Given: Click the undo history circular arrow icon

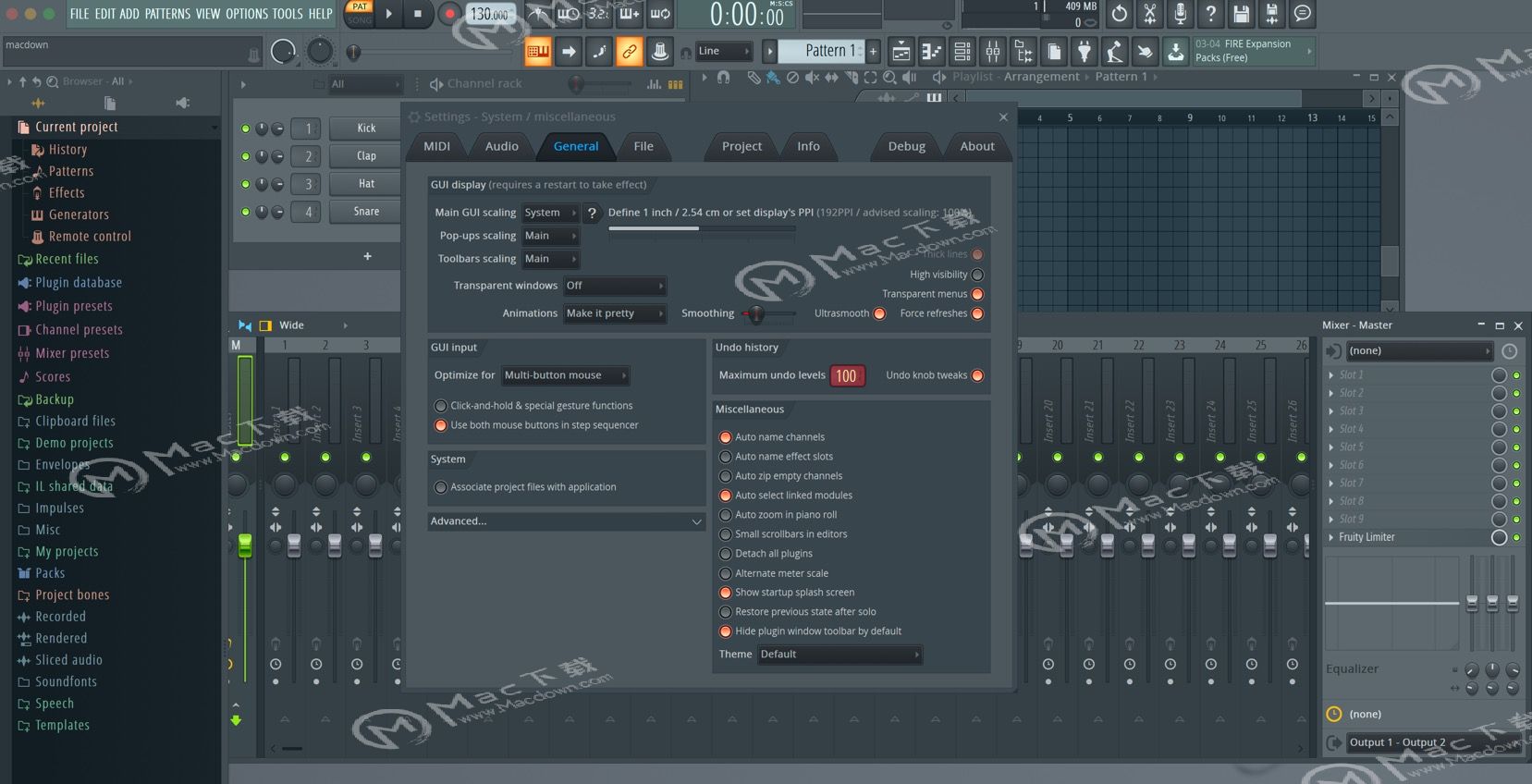Looking at the screenshot, I should [x=1120, y=14].
